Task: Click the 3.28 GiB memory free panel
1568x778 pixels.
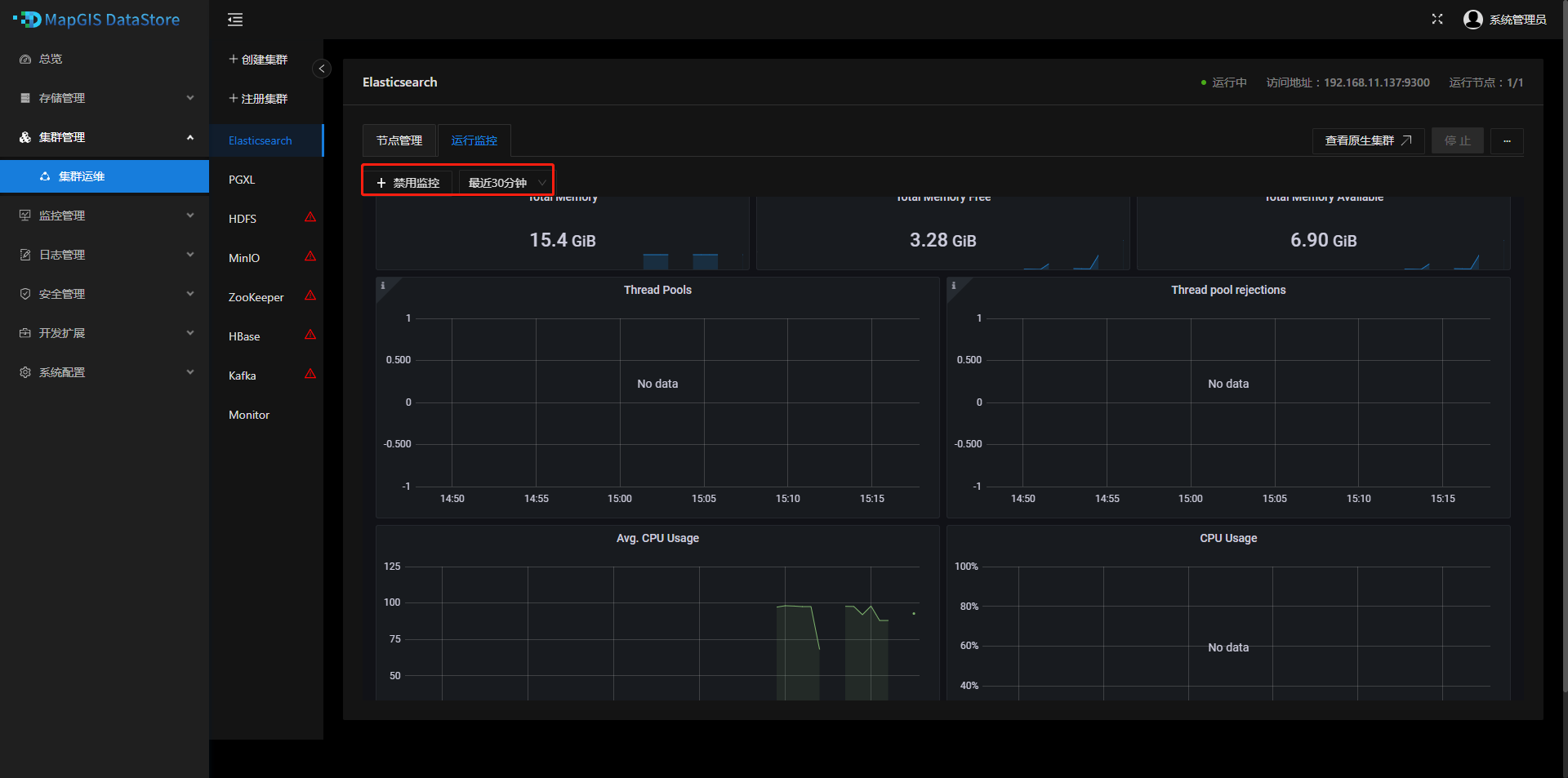Action: click(943, 233)
